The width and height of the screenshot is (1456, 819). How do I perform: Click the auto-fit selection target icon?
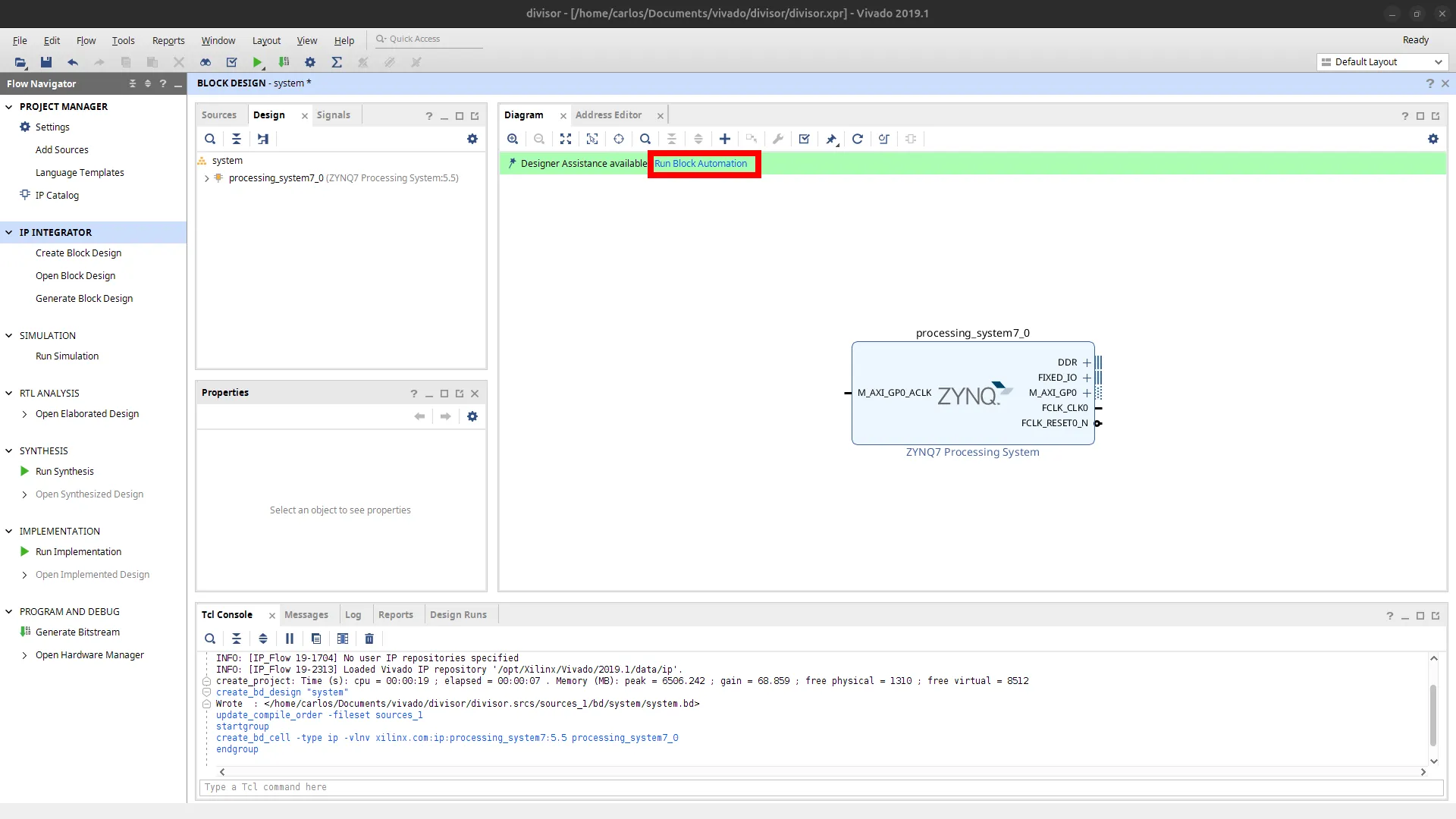coord(619,139)
